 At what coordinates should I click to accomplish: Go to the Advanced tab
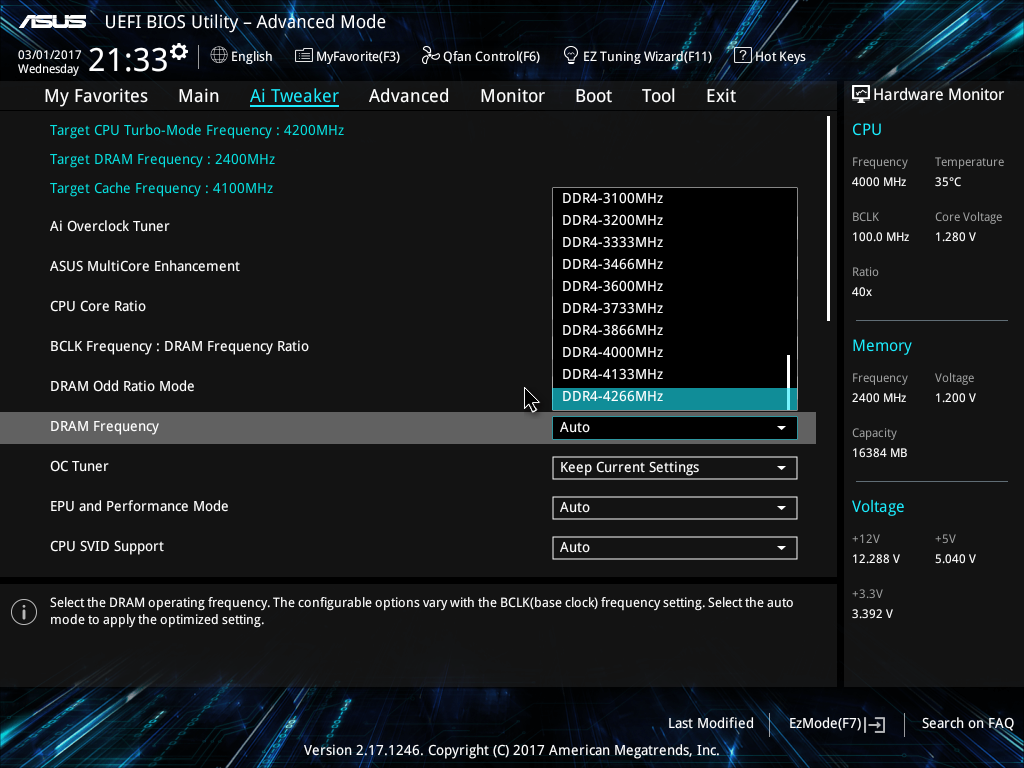[x=409, y=96]
